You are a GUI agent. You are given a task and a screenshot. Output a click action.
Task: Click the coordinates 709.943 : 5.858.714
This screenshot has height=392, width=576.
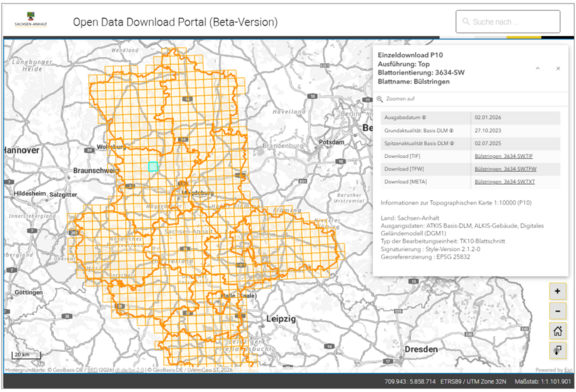[x=410, y=382]
